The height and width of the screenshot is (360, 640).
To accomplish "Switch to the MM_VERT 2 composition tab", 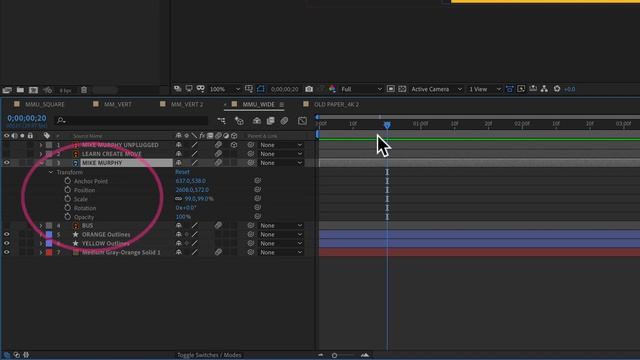I will pos(187,104).
